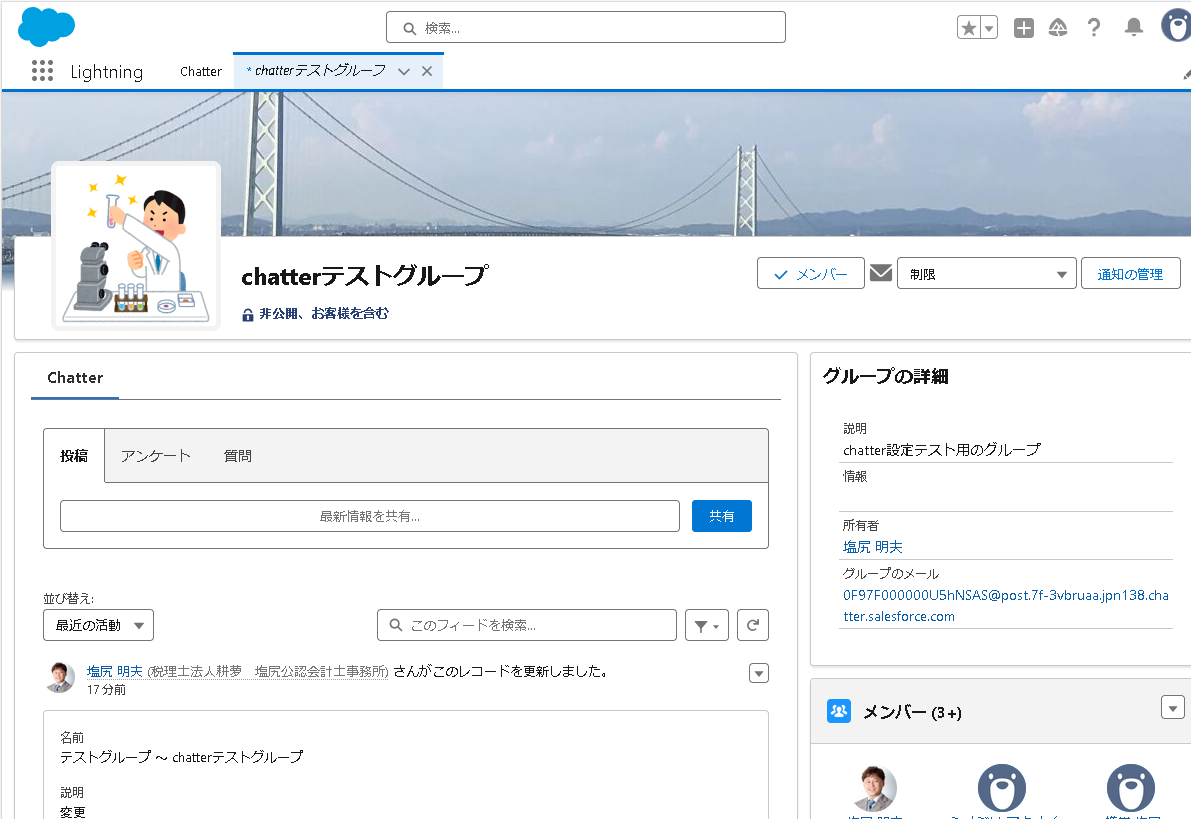Viewport: 1191px width, 819px height.
Task: Click the description text chatter設定テスト用のグループ
Action: tap(942, 450)
